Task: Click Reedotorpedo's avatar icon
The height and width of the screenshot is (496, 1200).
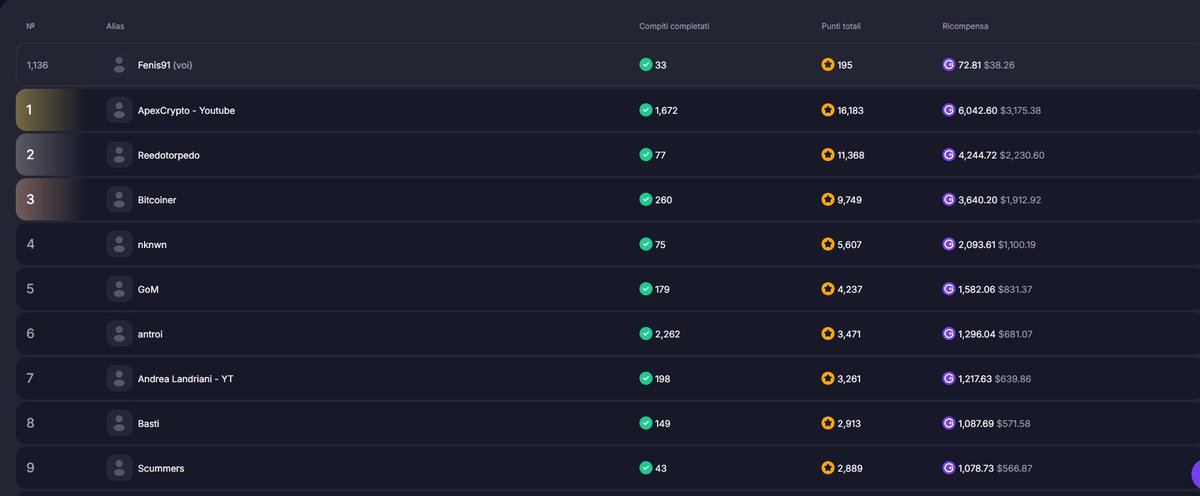Action: 120,155
